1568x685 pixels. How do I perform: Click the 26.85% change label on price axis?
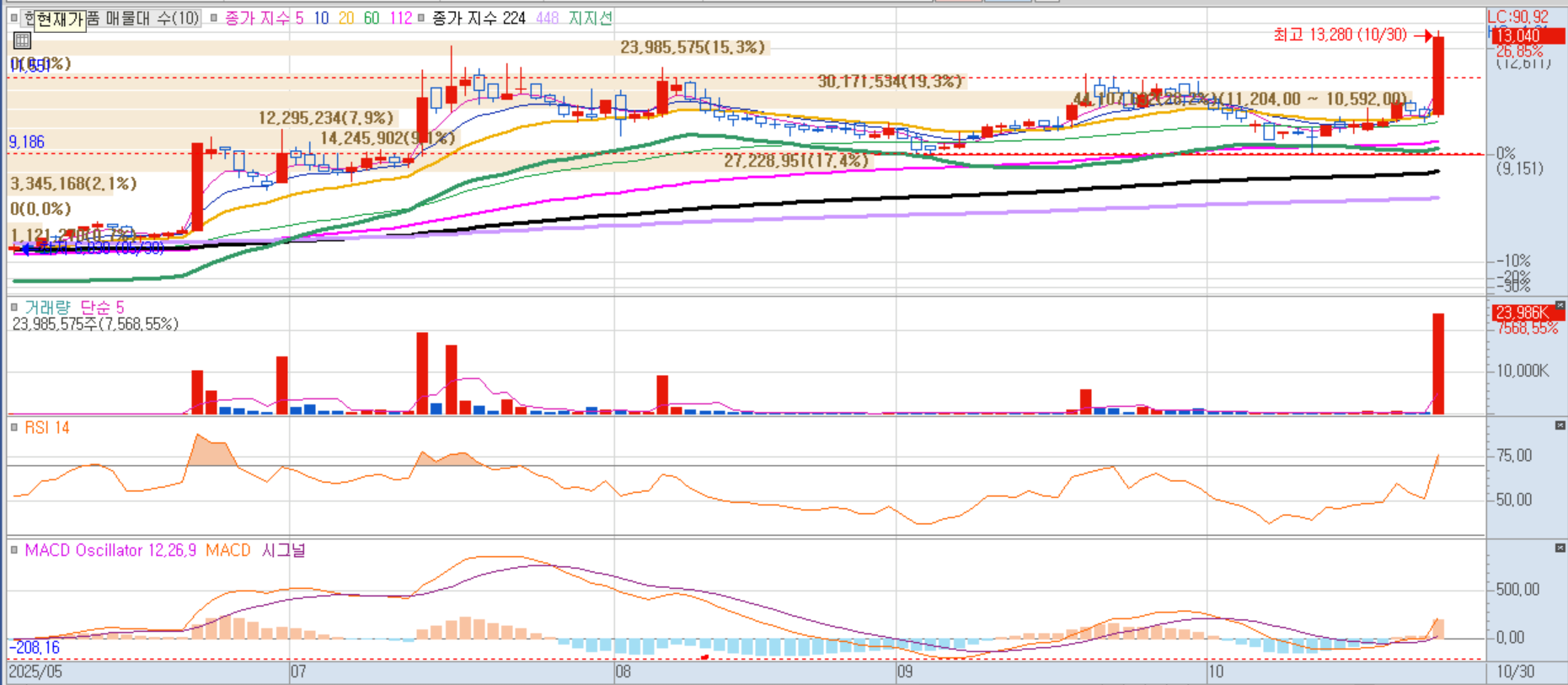point(1520,51)
